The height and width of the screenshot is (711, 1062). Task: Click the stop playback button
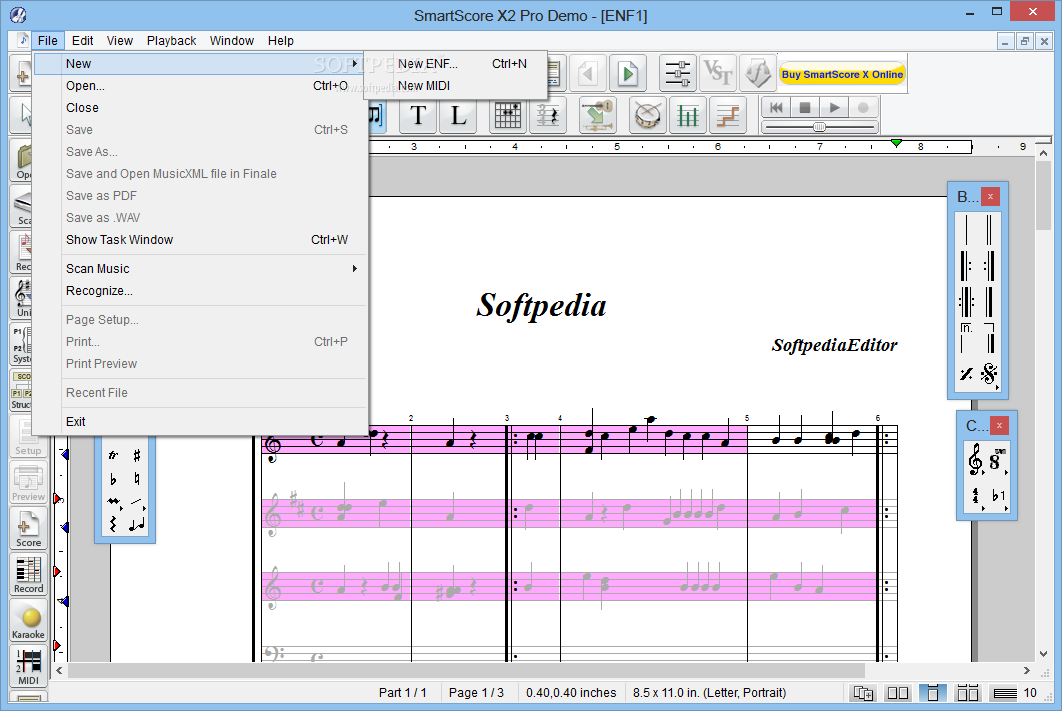[805, 108]
